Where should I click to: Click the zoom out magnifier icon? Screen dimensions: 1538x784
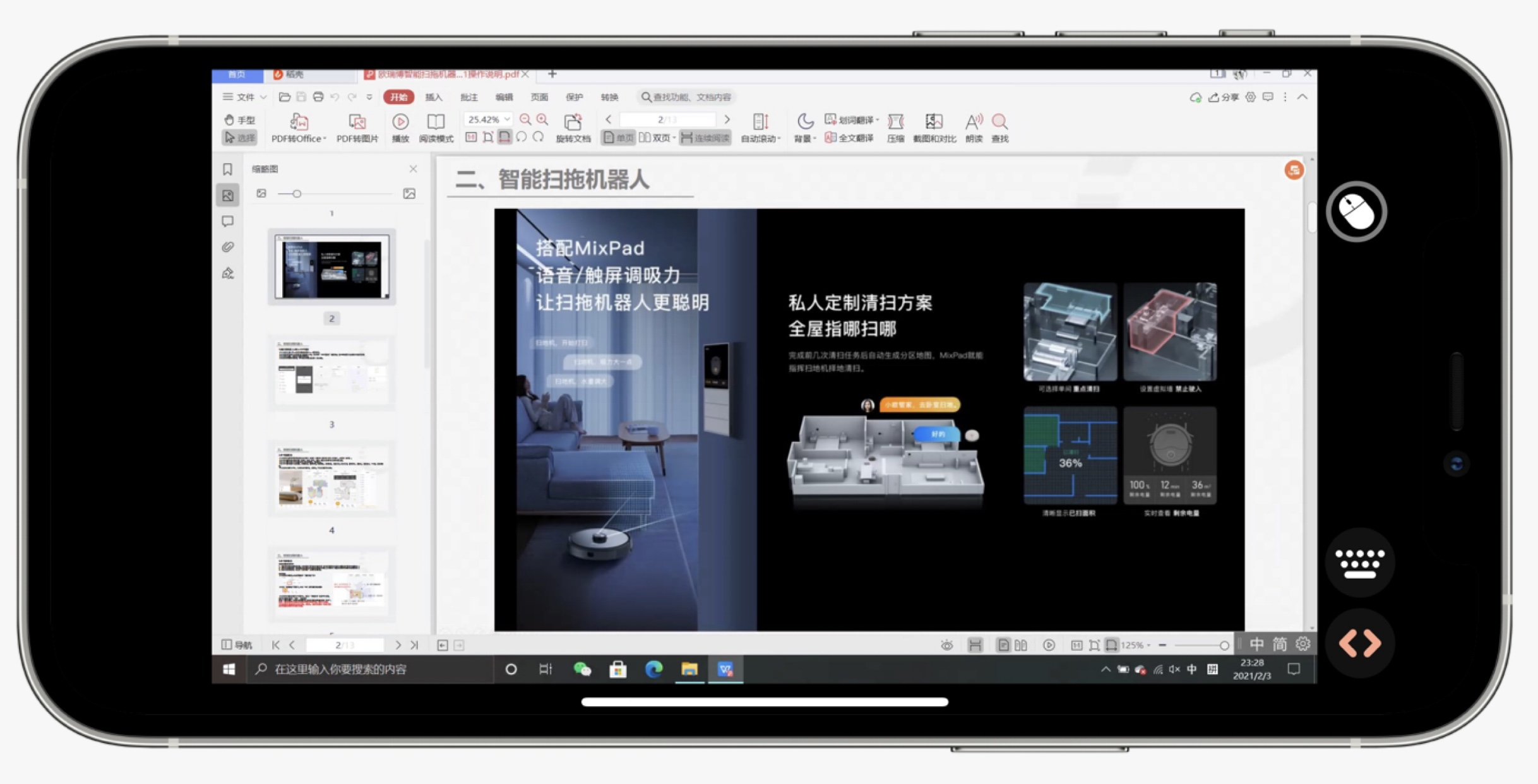tap(525, 119)
